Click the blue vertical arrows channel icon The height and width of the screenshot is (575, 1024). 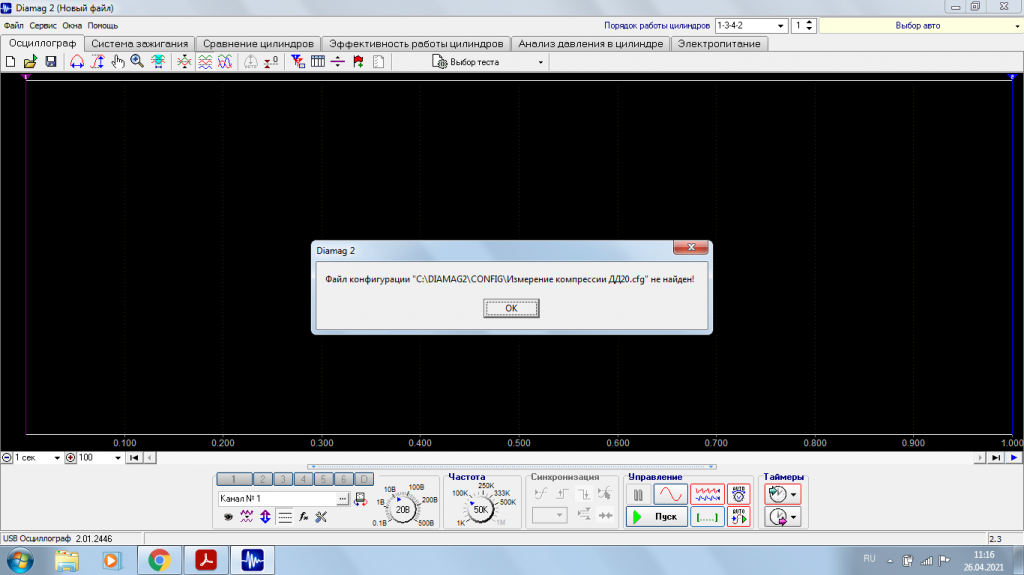[x=265, y=517]
